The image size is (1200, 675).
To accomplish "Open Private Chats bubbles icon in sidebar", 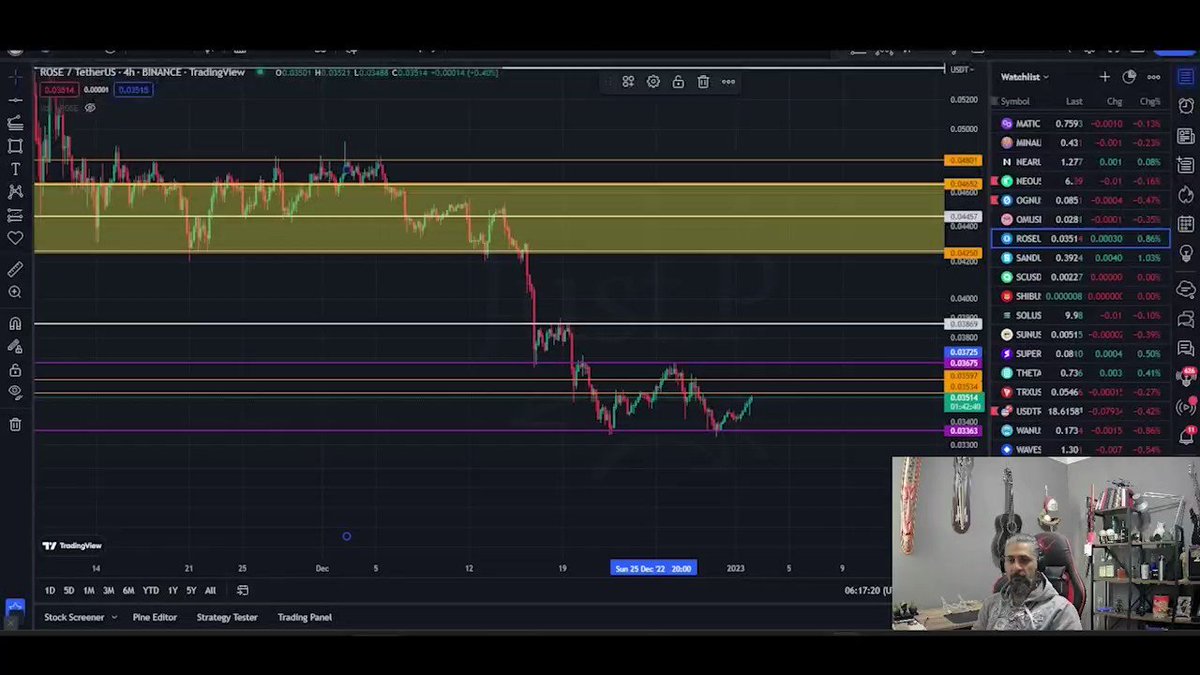I will click(x=1186, y=319).
